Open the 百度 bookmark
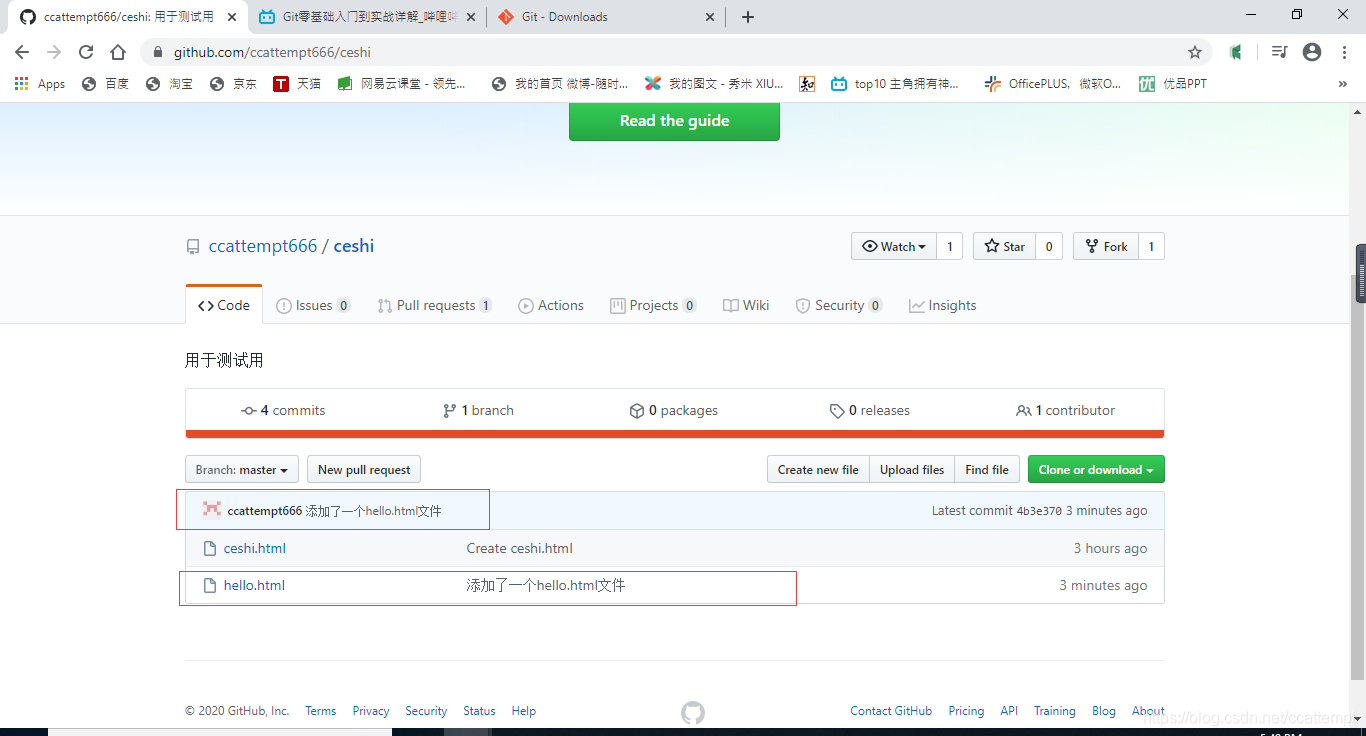Image resolution: width=1366 pixels, height=736 pixels. click(105, 84)
